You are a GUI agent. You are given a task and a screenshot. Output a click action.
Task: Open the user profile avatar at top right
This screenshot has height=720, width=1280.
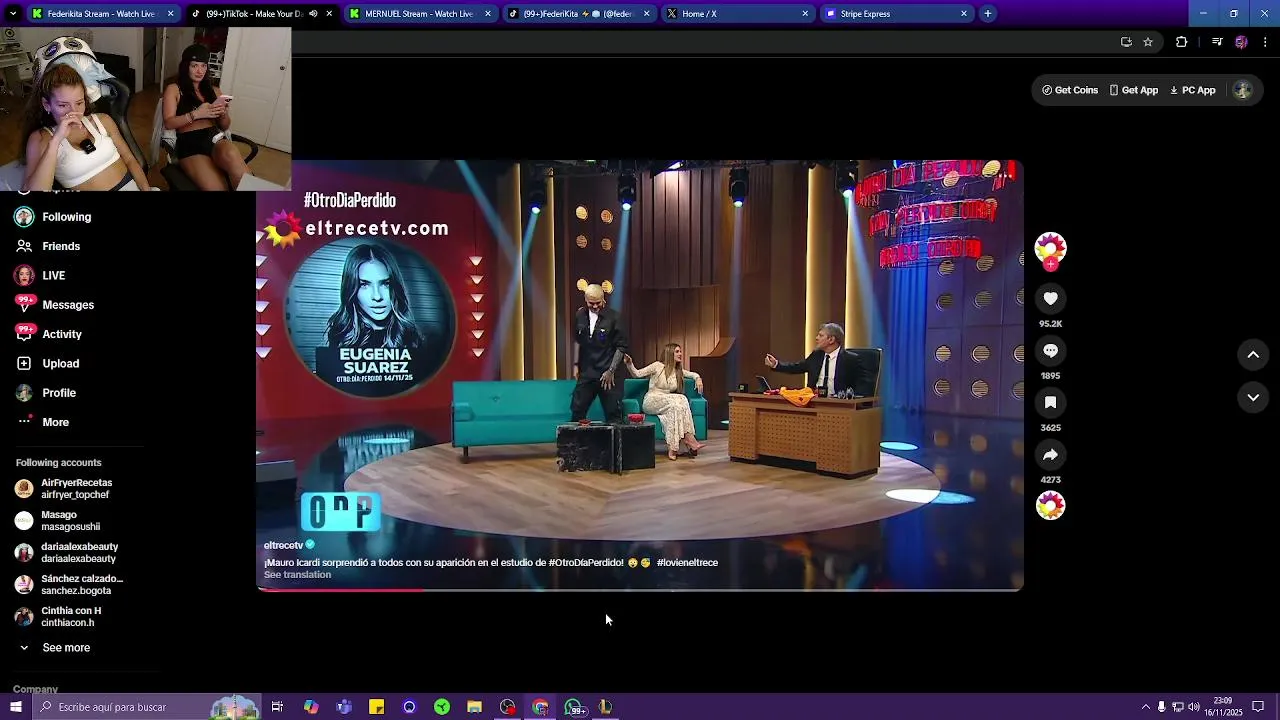click(1242, 90)
